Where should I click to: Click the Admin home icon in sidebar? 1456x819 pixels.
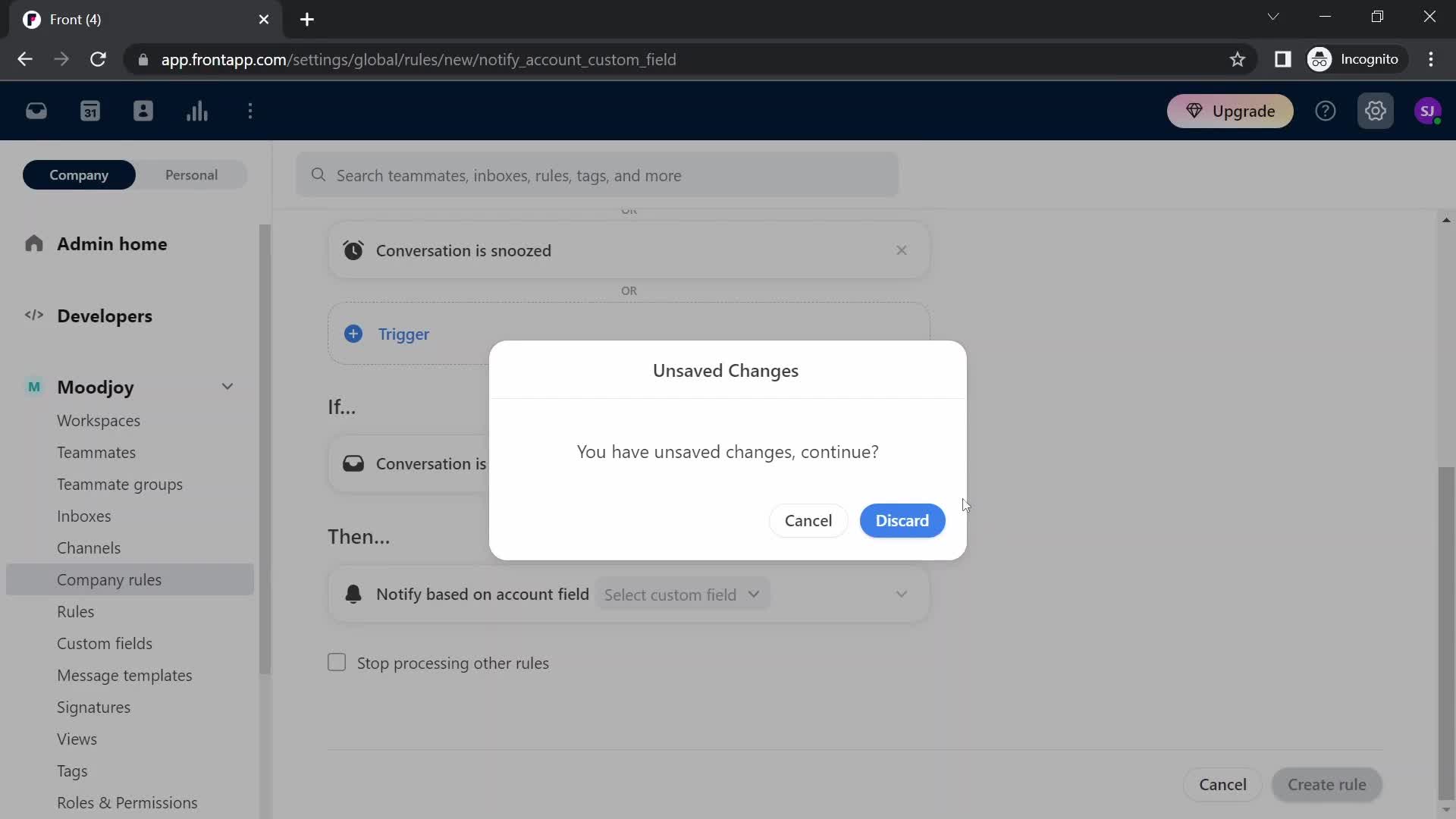[34, 243]
